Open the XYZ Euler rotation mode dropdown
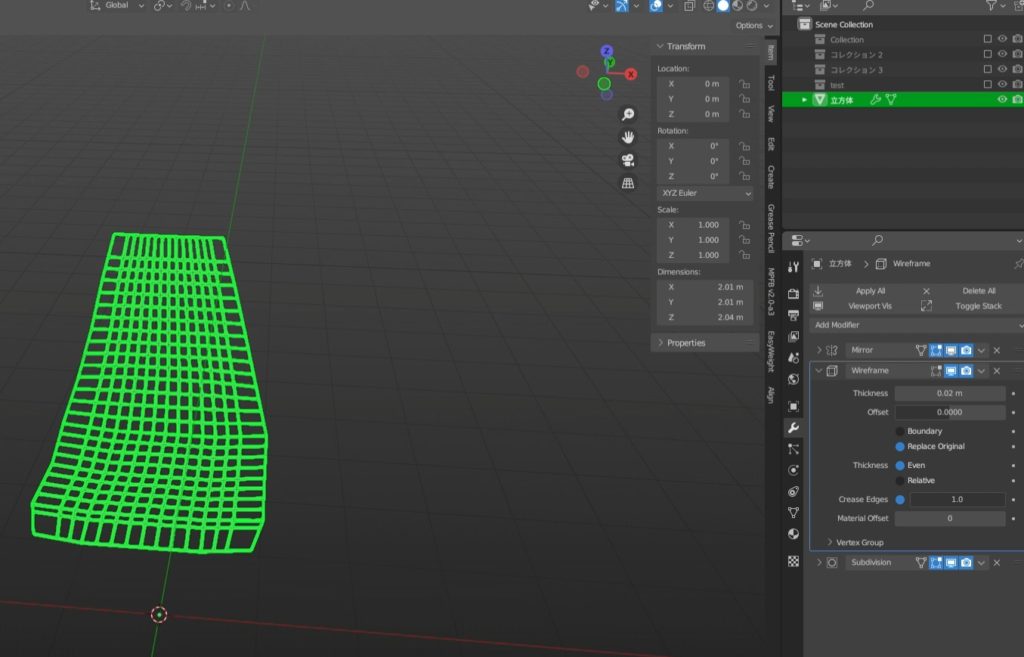The width and height of the screenshot is (1024, 657). point(705,193)
